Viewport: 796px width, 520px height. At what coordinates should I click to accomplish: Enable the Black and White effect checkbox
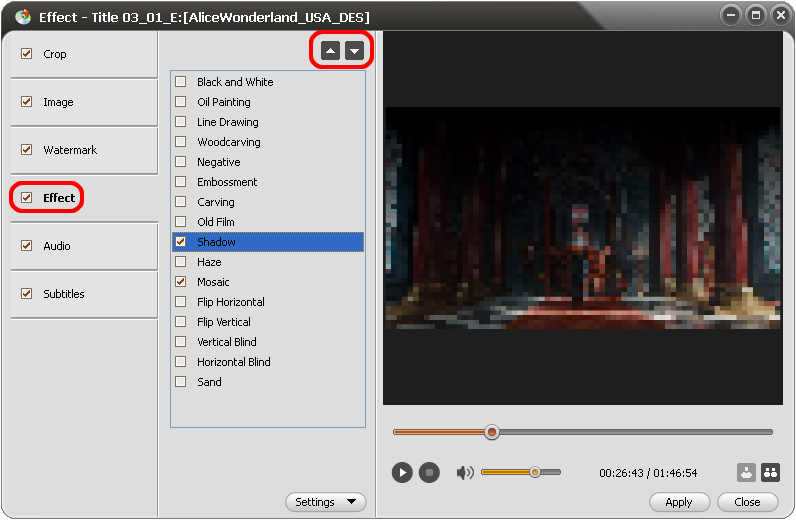[x=180, y=81]
